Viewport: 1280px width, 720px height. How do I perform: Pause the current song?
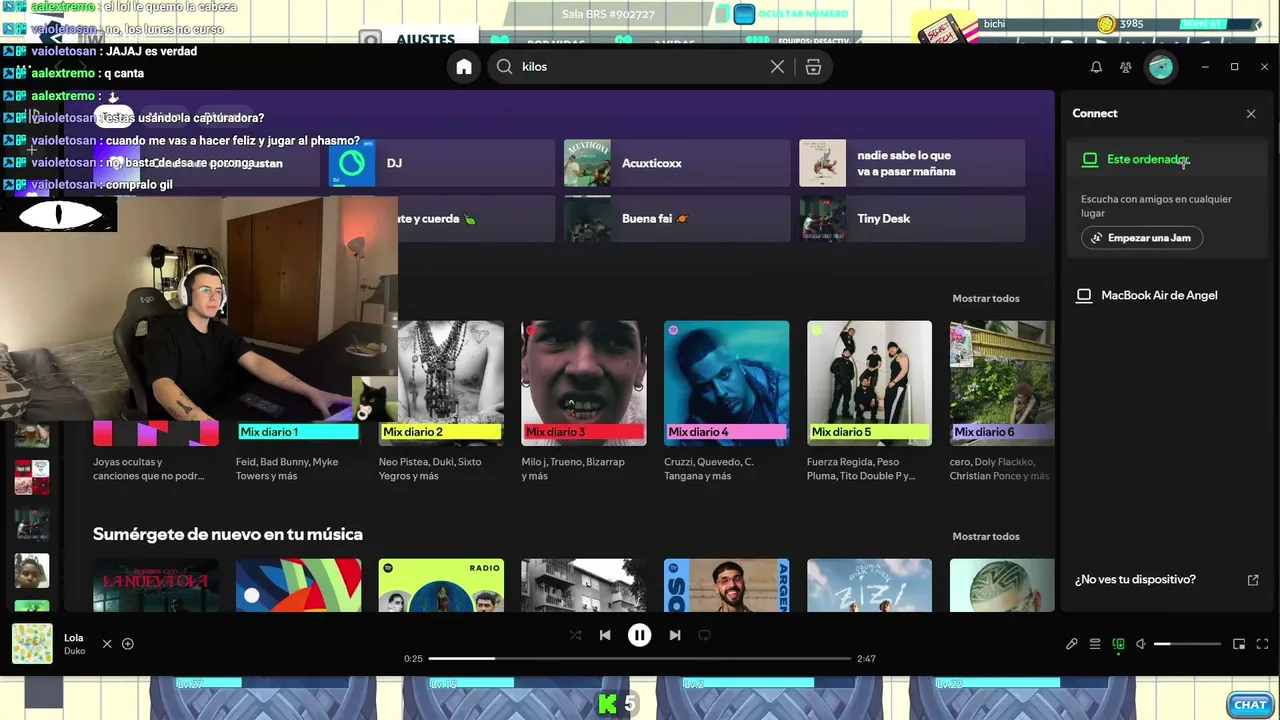(x=640, y=635)
